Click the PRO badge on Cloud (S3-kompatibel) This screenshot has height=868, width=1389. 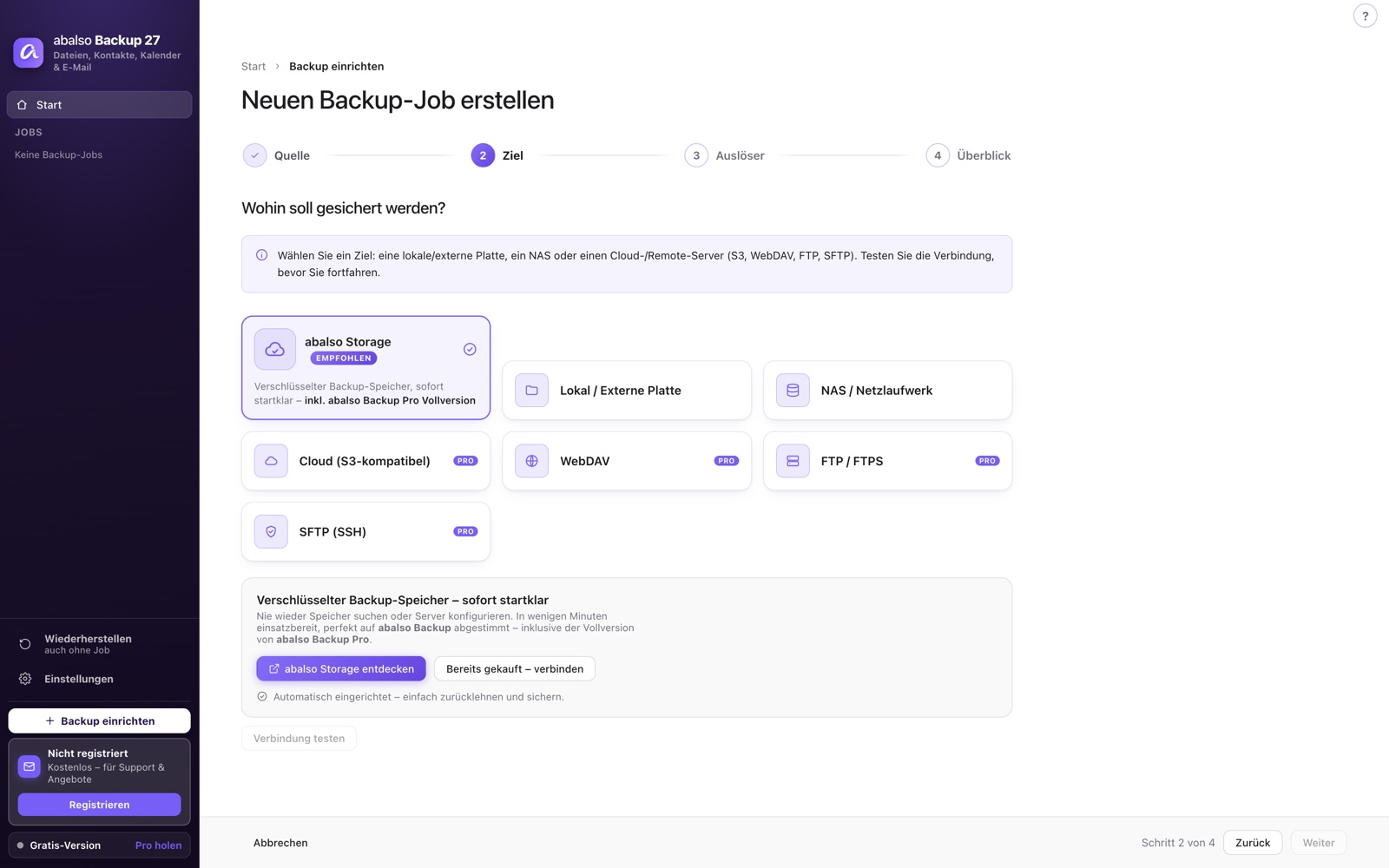pyautogui.click(x=465, y=461)
